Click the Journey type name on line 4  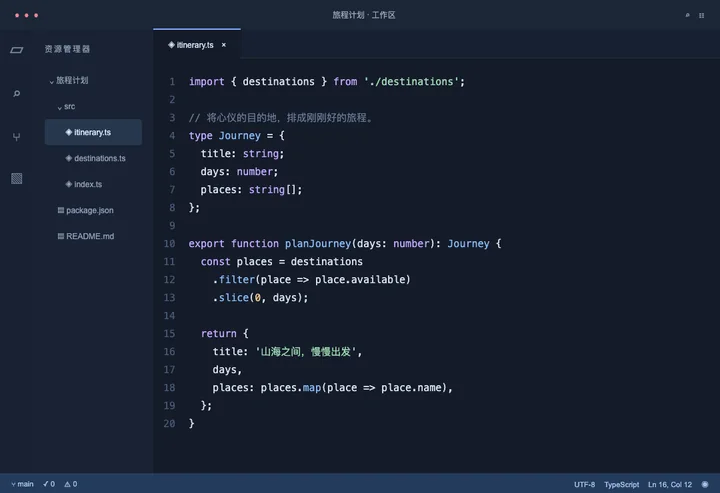point(240,136)
